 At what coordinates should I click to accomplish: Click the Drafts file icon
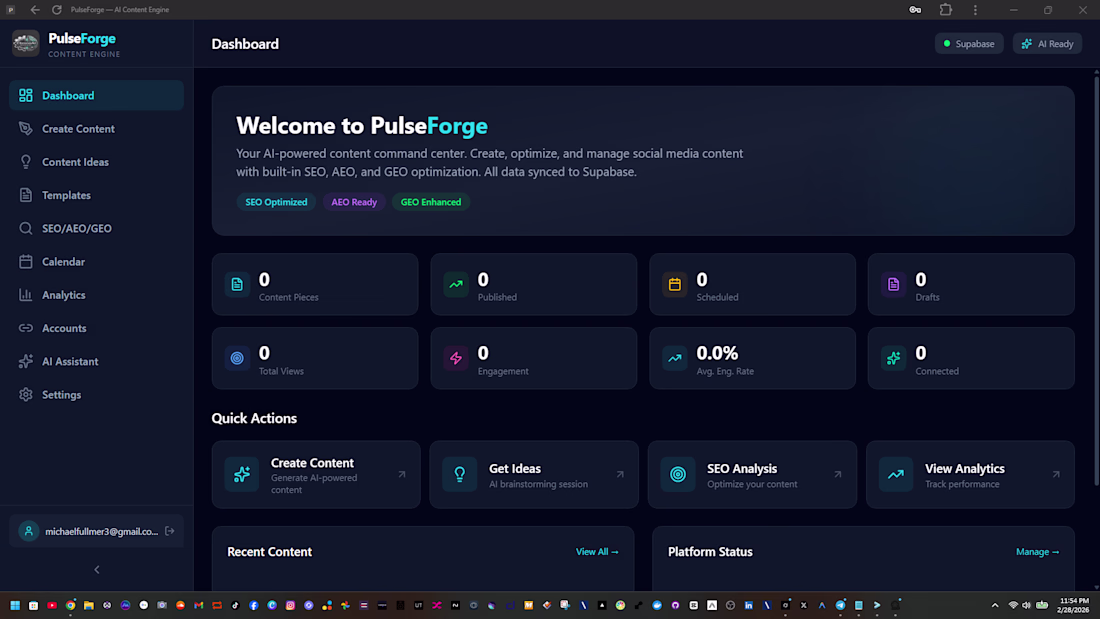pos(894,284)
